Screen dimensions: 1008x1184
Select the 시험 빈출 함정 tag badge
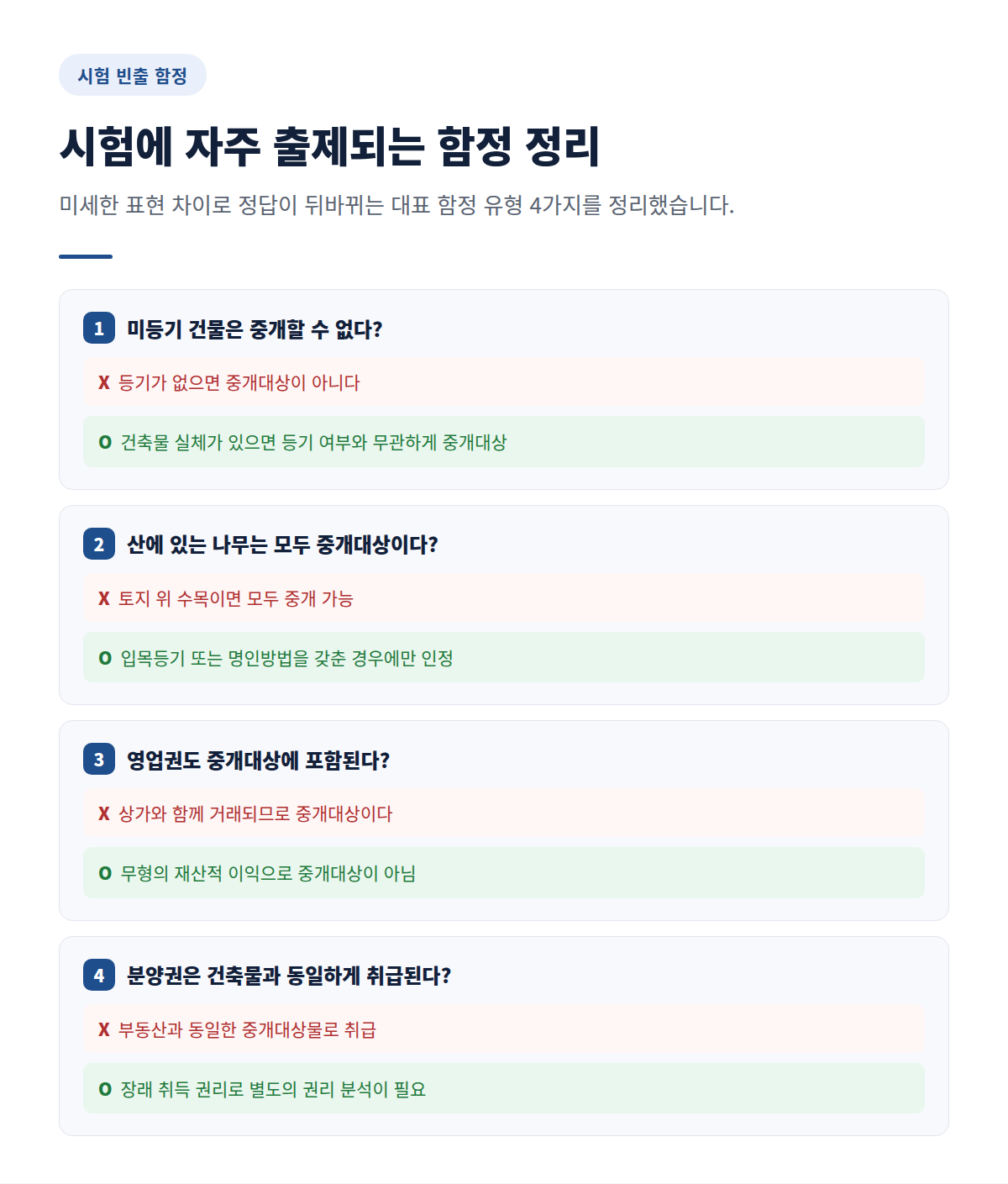click(133, 75)
